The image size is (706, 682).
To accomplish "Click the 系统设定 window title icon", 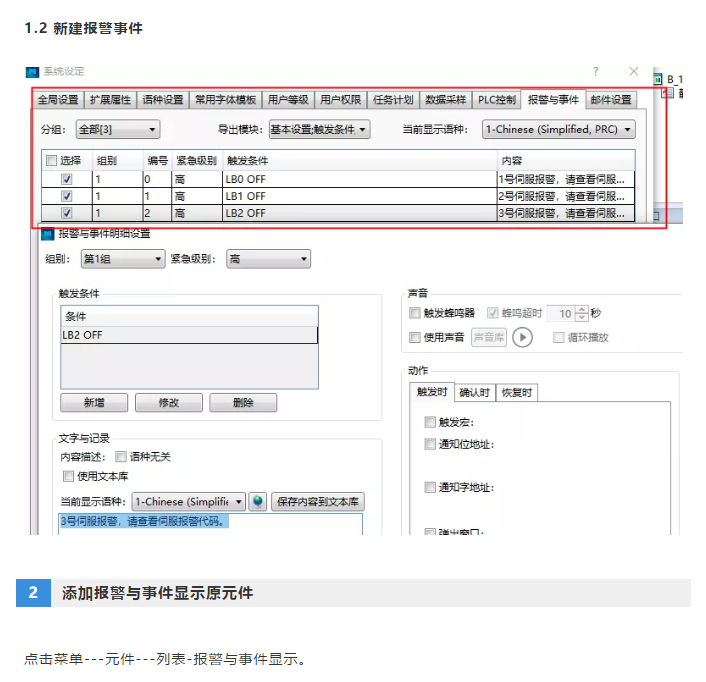I will click(33, 72).
